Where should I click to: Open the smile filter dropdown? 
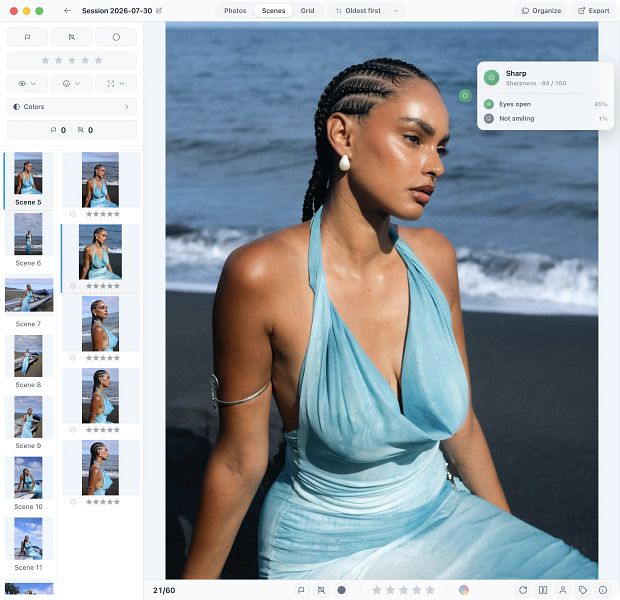point(72,83)
